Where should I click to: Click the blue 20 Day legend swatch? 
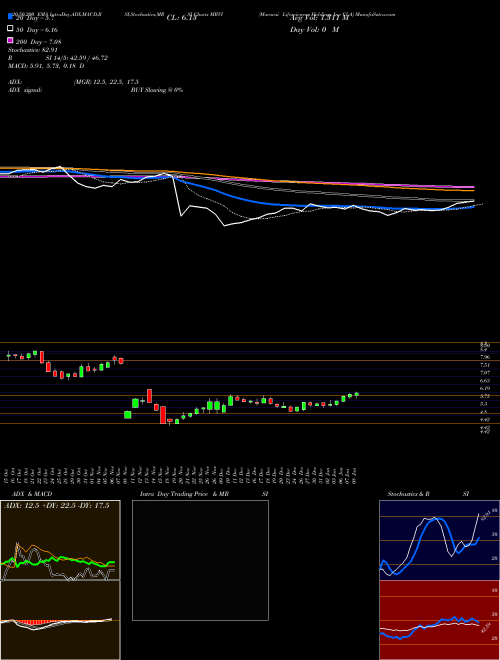point(10,17)
